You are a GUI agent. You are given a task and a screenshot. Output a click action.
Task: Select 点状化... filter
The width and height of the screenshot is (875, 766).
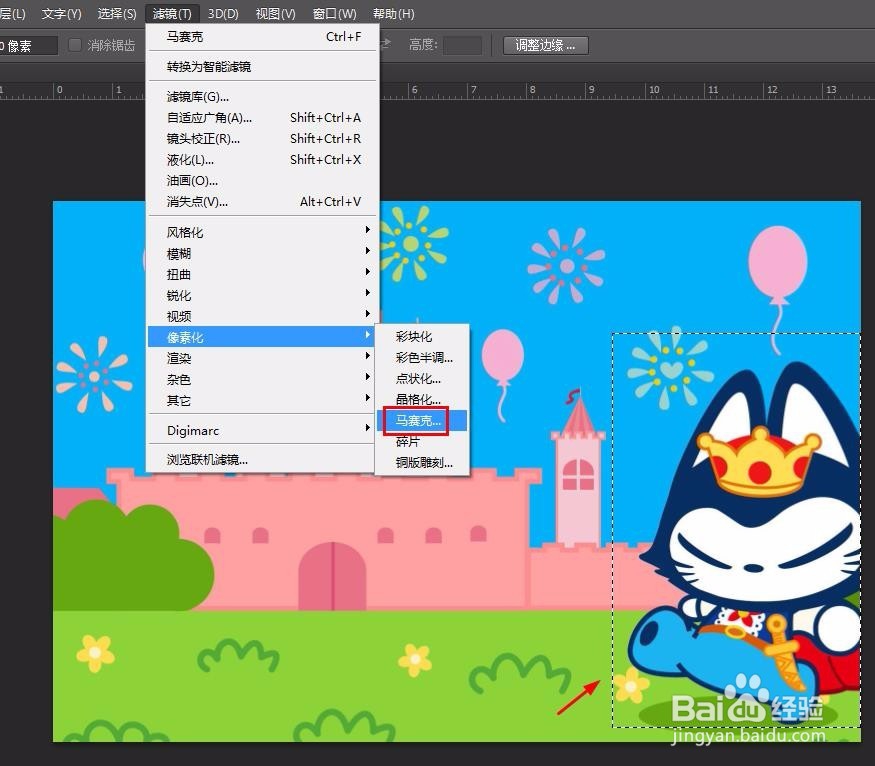point(422,379)
